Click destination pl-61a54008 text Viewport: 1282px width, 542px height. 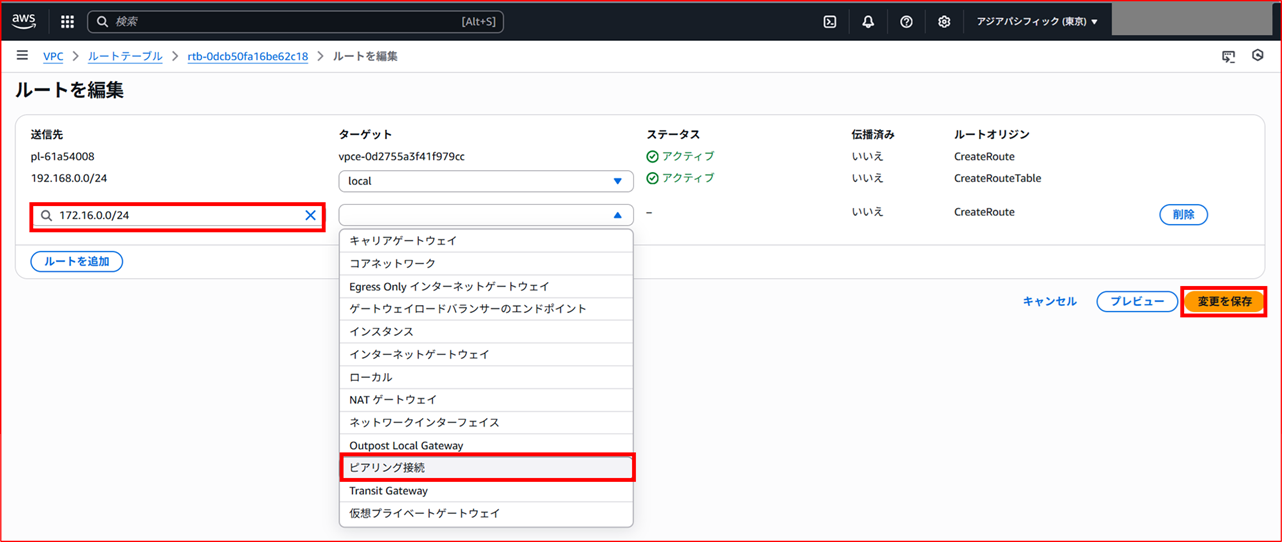63,157
